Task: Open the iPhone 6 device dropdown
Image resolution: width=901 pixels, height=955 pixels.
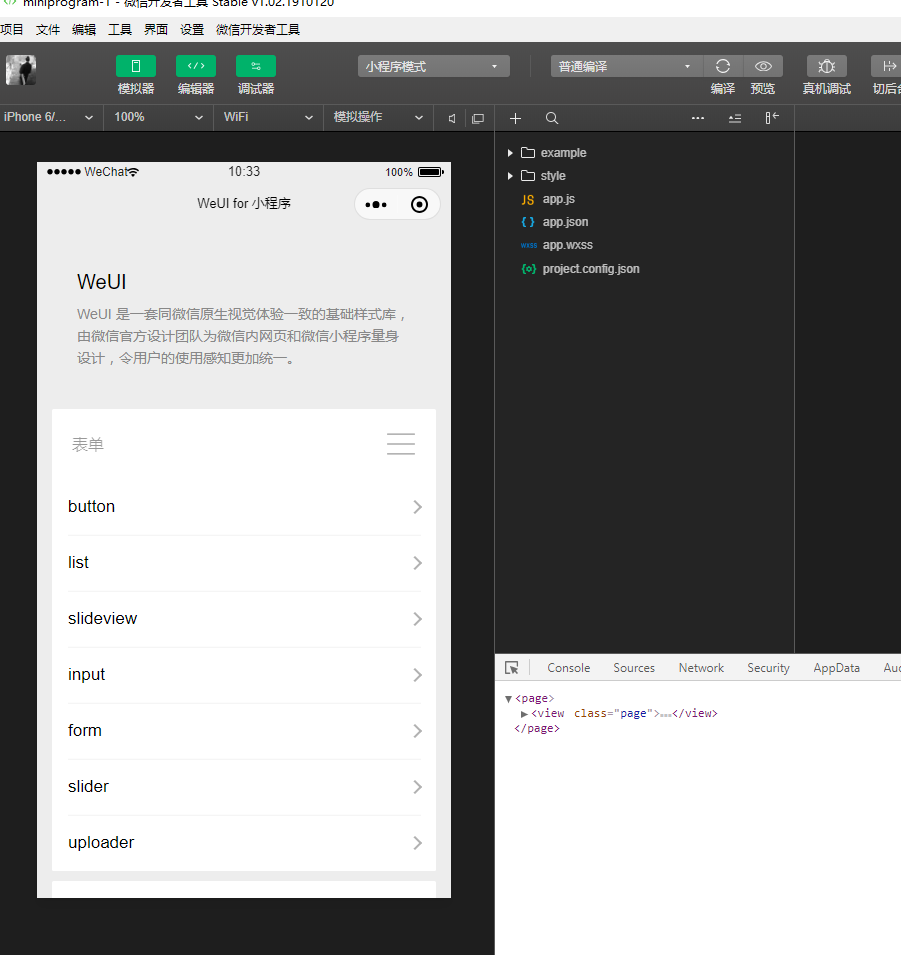Action: point(49,117)
